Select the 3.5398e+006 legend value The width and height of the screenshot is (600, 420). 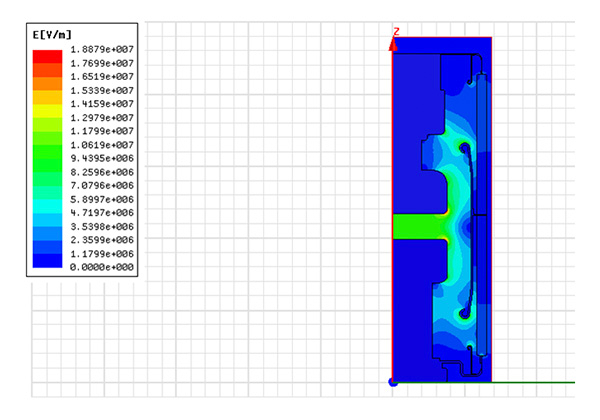(102, 226)
